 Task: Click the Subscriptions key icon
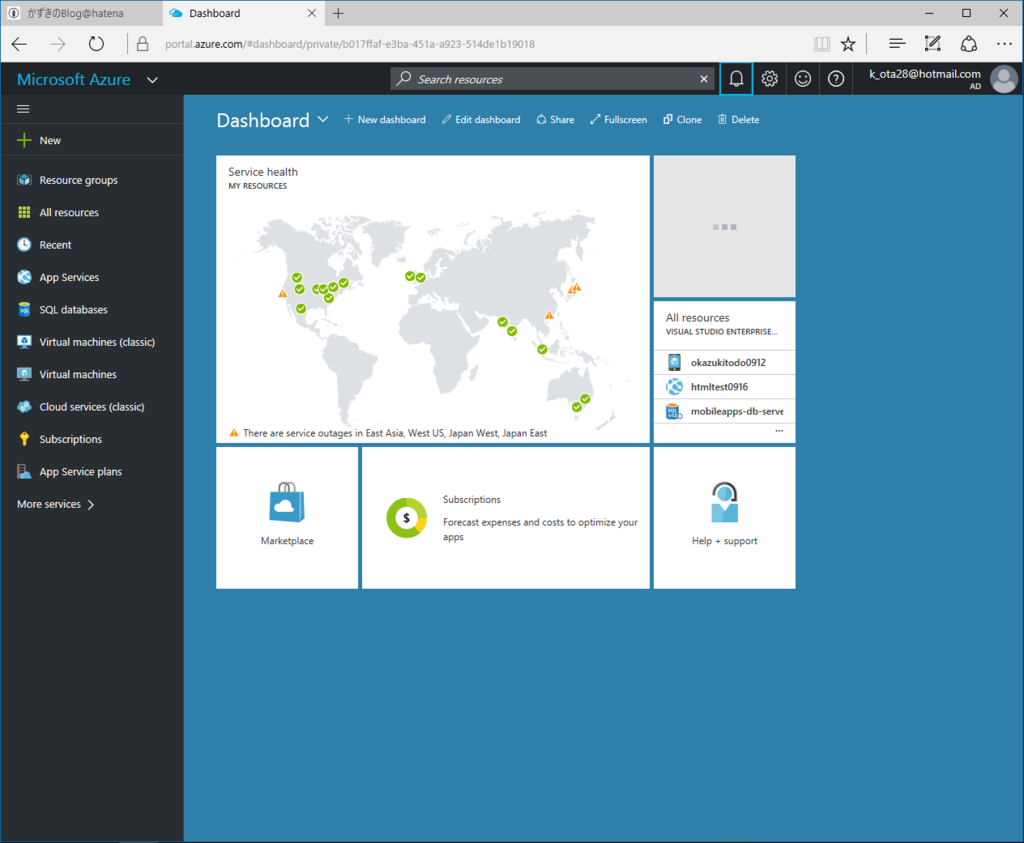[24, 439]
